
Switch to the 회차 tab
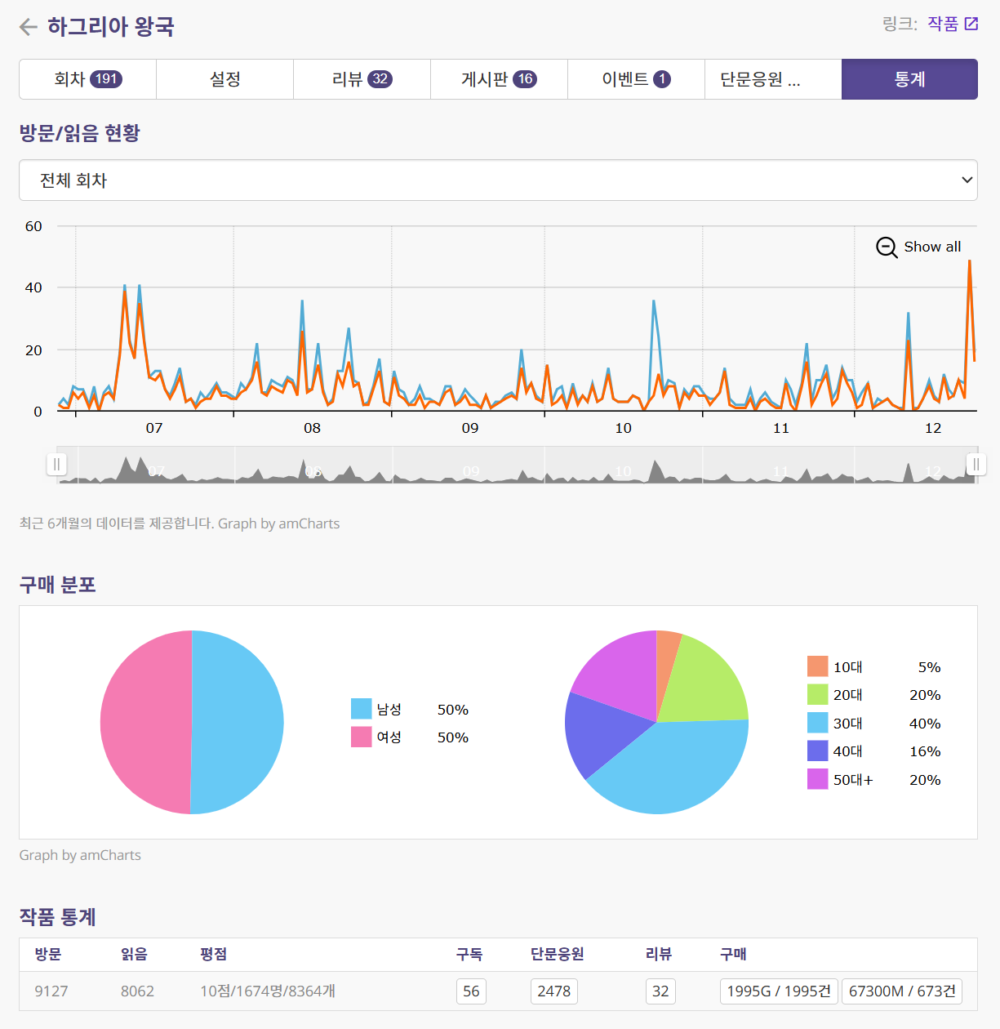(88, 79)
